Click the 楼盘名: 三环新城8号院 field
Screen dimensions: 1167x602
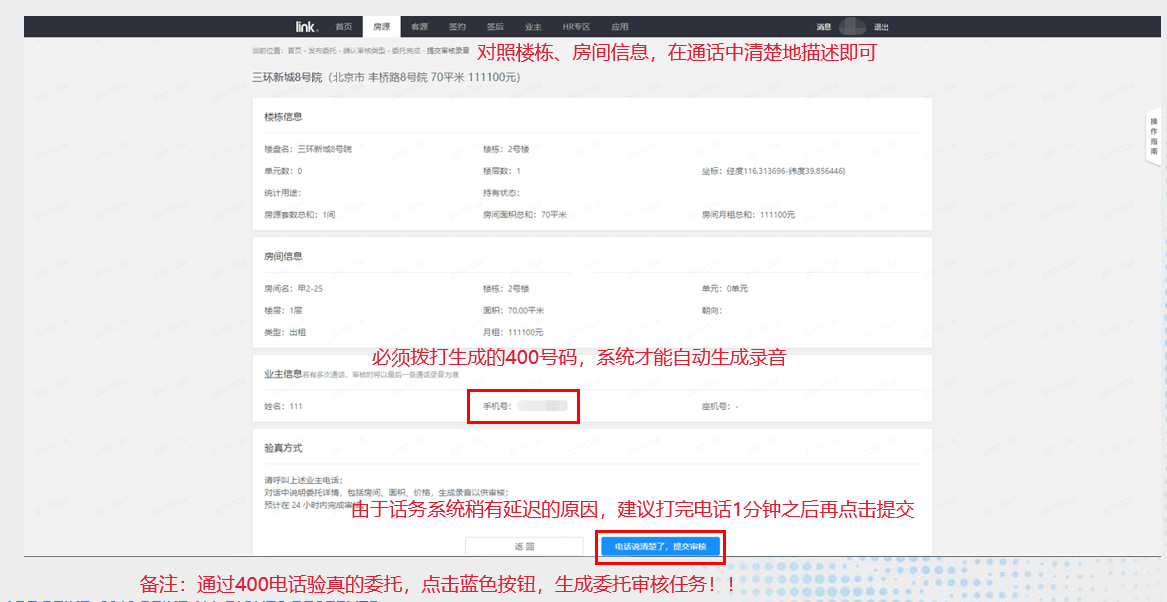pos(308,149)
